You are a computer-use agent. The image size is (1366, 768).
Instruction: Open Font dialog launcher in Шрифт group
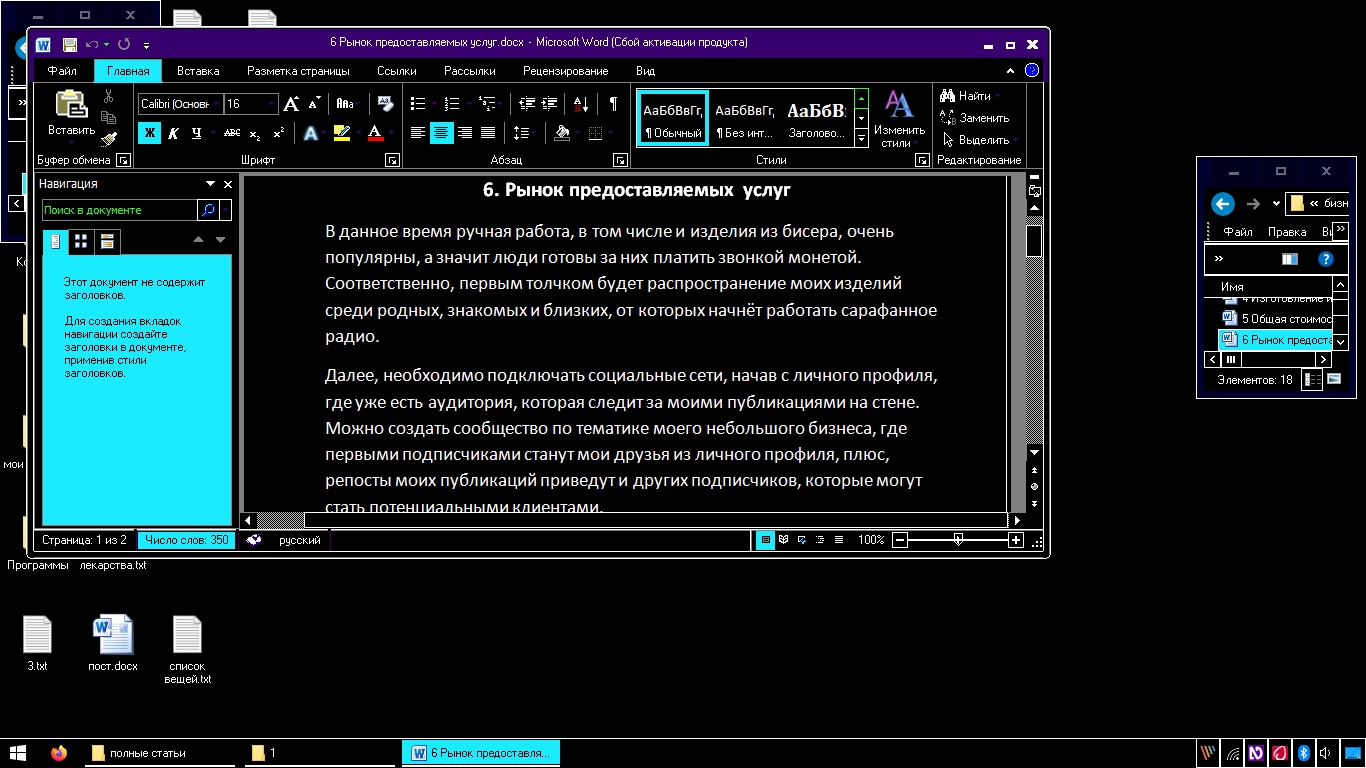392,160
